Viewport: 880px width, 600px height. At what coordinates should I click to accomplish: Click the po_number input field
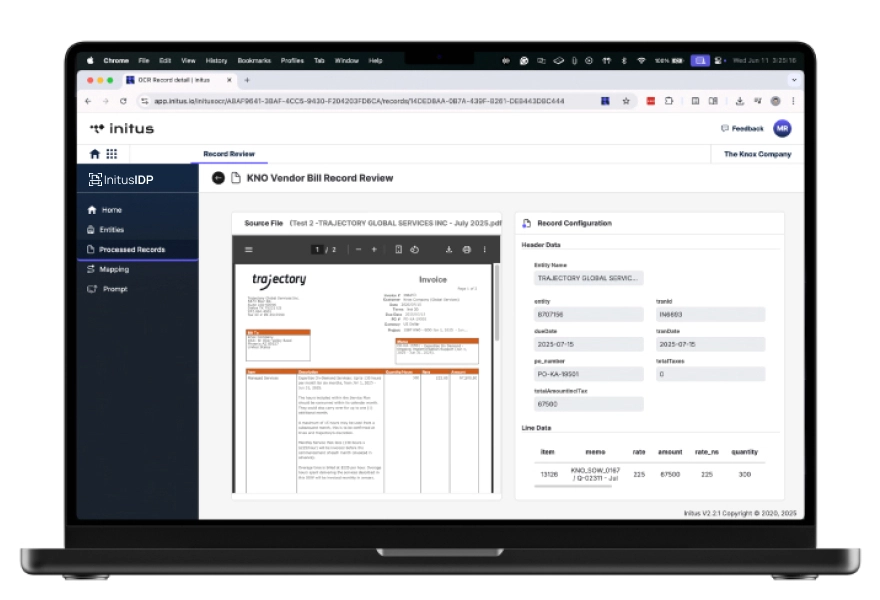pyautogui.click(x=589, y=374)
